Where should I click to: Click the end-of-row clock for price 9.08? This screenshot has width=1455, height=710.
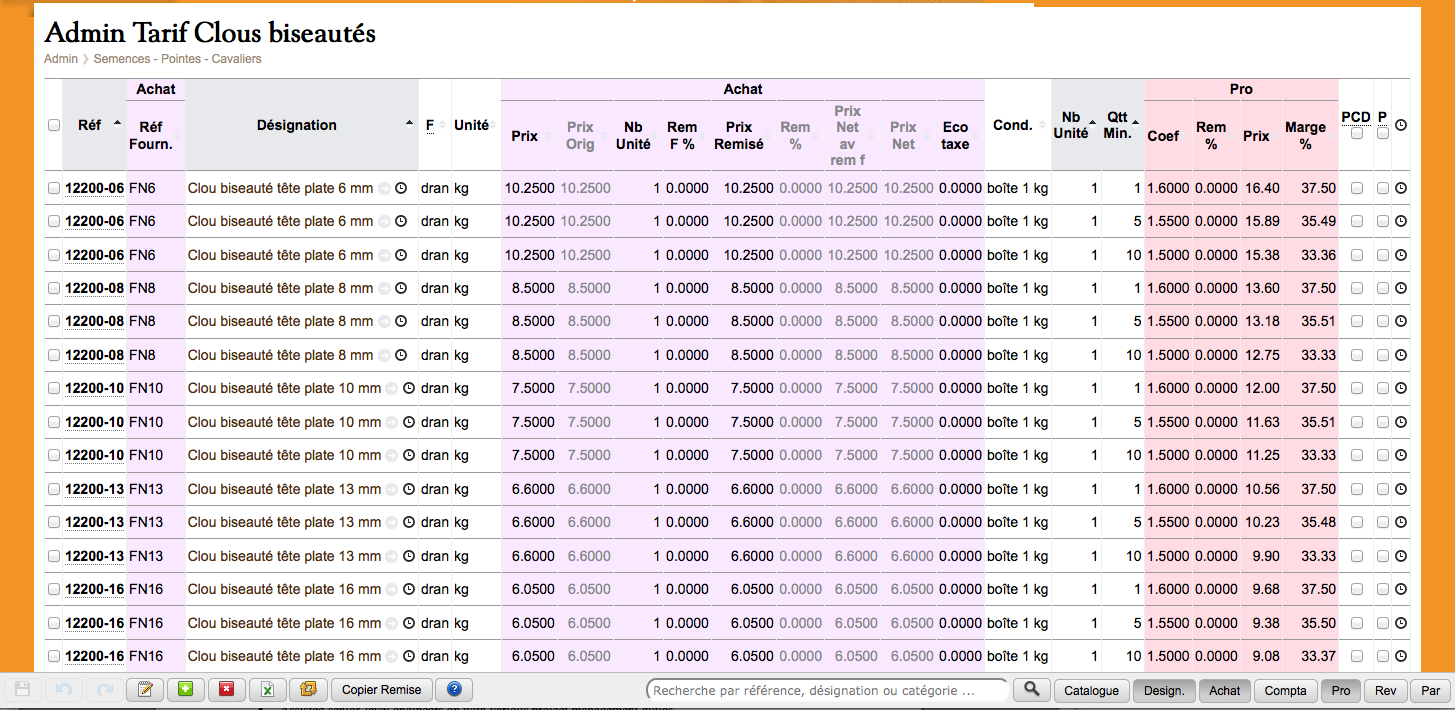1401,656
